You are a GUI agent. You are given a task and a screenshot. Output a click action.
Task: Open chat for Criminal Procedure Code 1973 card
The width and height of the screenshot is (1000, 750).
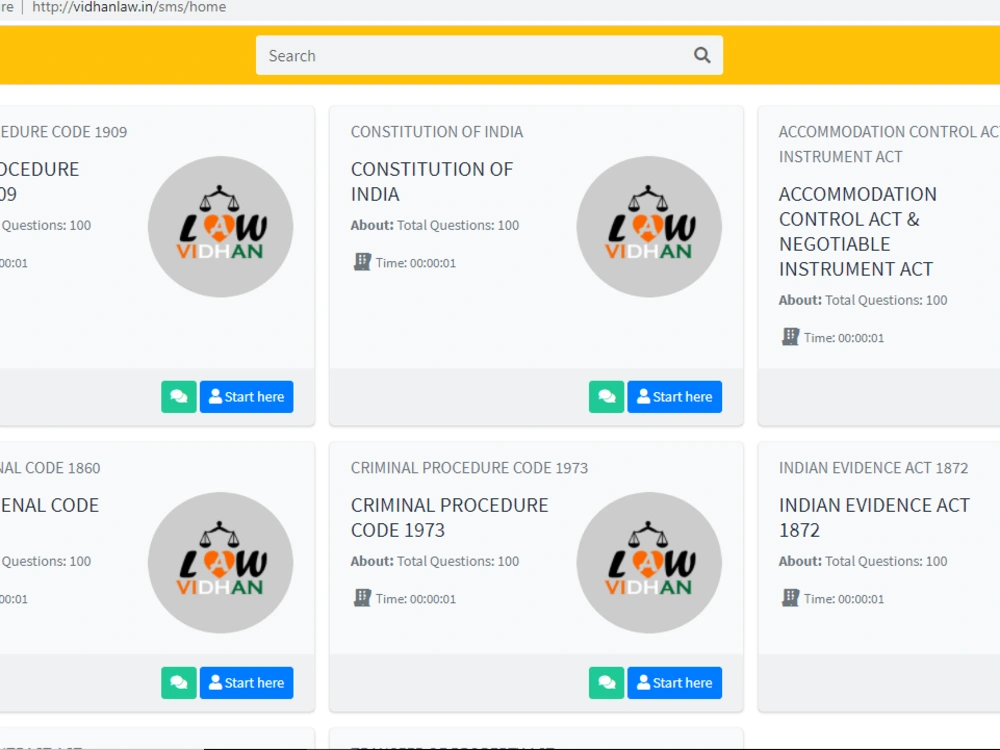click(x=607, y=682)
